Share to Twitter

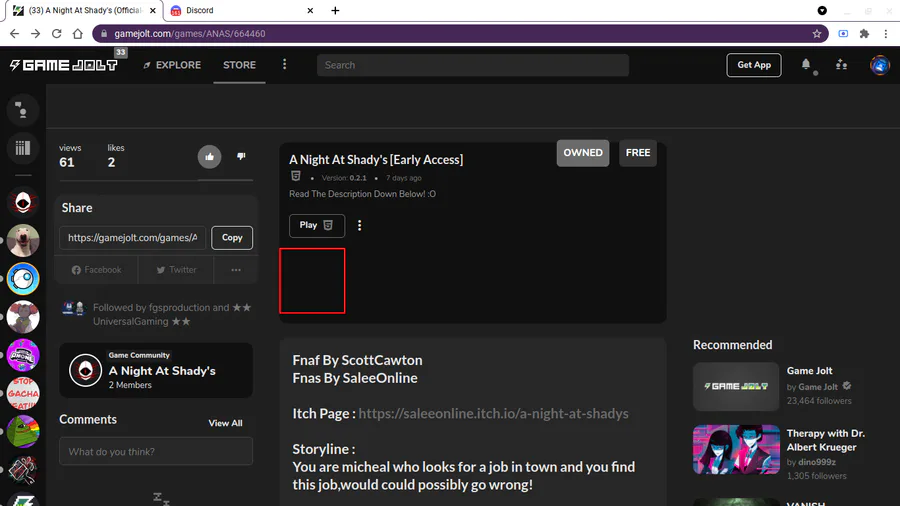[176, 270]
